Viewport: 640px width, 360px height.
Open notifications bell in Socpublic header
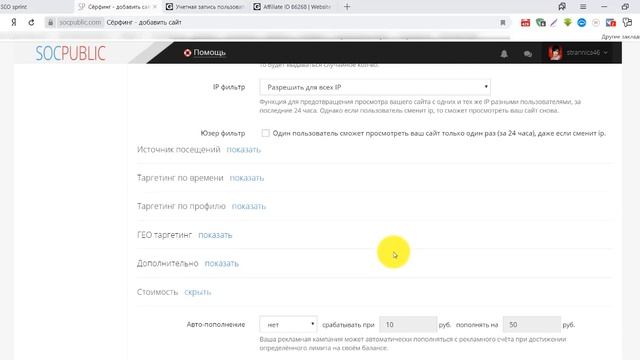click(504, 53)
